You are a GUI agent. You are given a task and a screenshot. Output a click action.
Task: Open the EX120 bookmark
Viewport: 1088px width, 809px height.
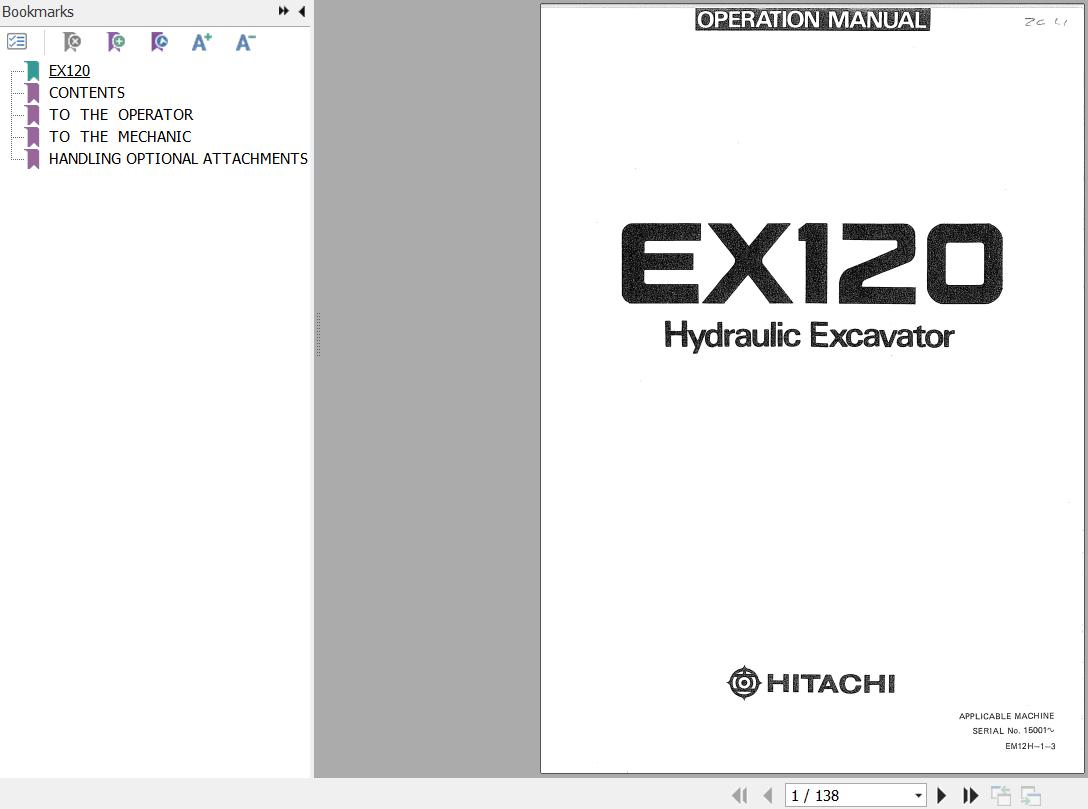(69, 71)
